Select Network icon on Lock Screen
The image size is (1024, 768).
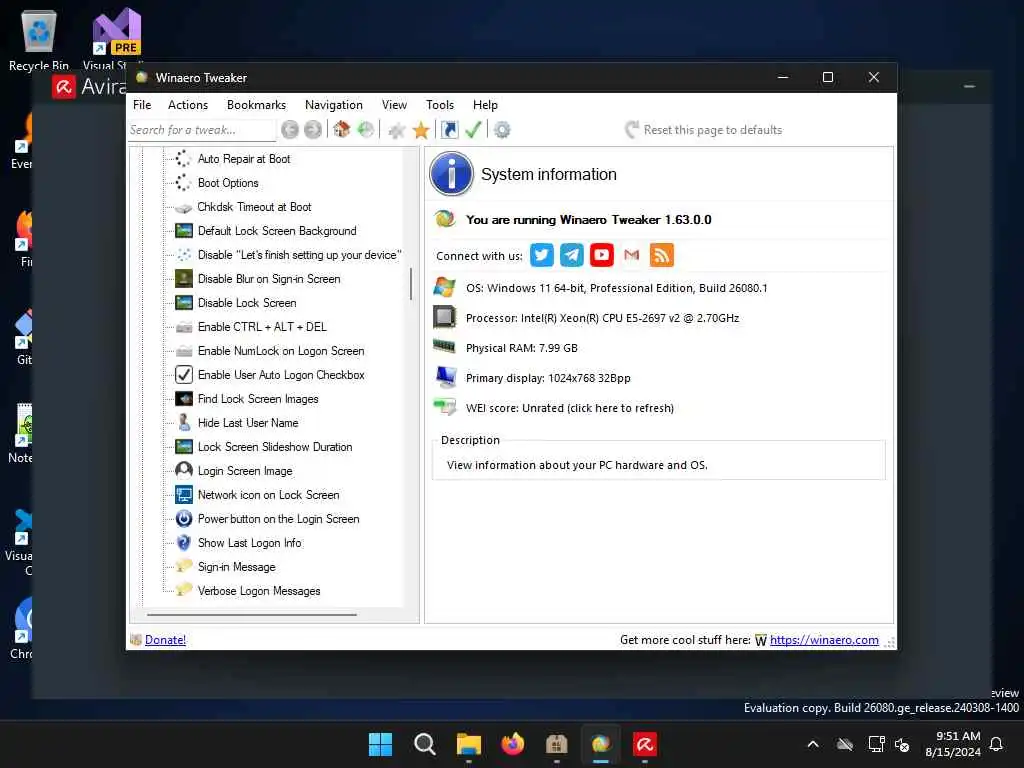pyautogui.click(x=268, y=495)
